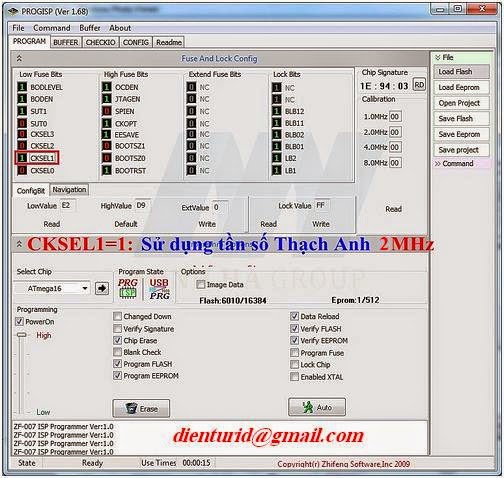Uncheck Program EEPROM option
The image size is (504, 478).
[x=117, y=376]
